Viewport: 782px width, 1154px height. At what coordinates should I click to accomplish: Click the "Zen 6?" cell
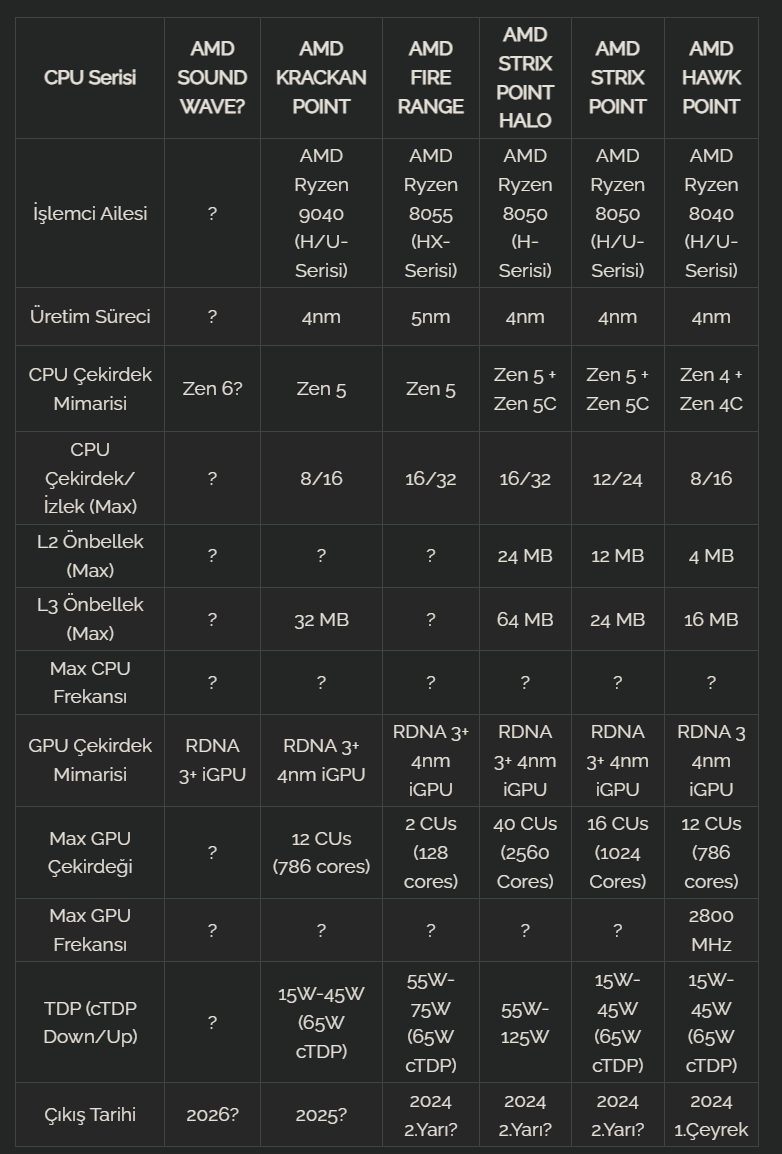(x=212, y=389)
